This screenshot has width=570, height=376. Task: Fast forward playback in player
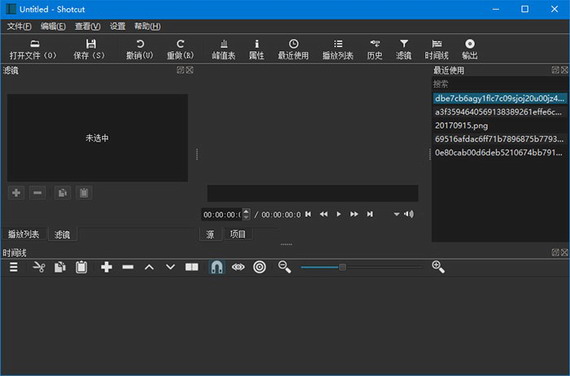tap(354, 214)
